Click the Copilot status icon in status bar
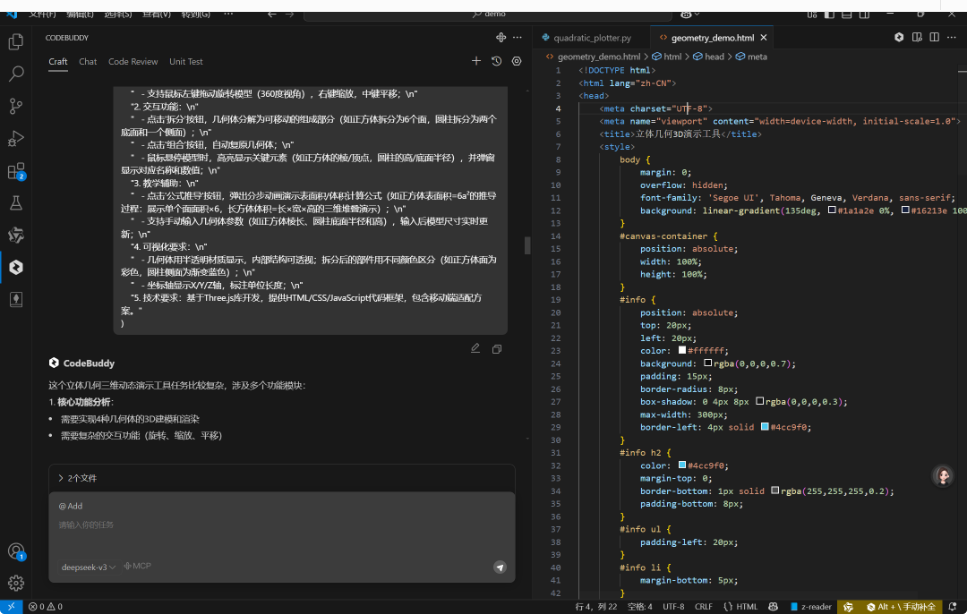 click(773, 607)
